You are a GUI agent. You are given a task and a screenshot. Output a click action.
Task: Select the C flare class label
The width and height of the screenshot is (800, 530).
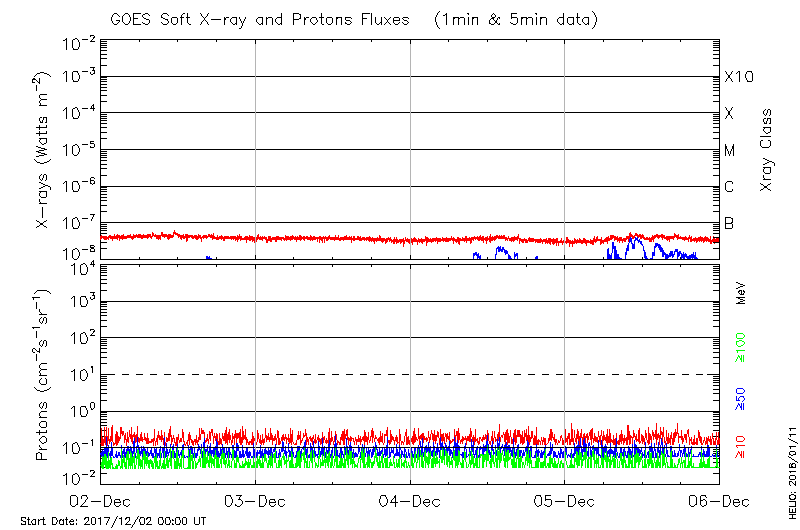(x=729, y=187)
